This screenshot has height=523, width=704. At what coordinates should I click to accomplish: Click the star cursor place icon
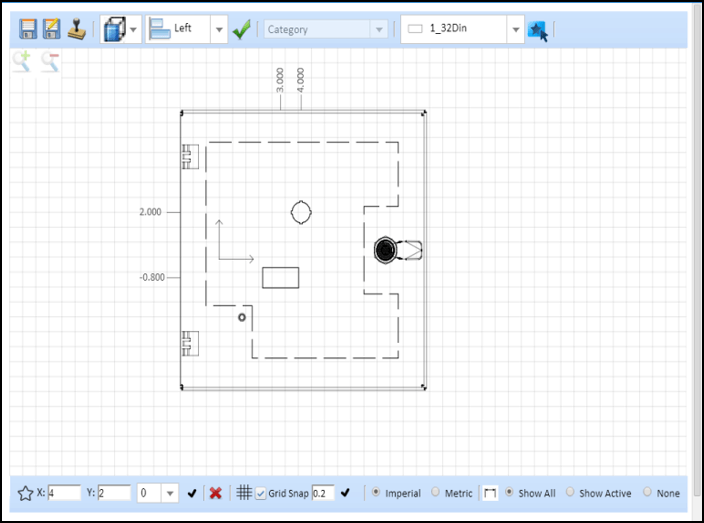point(538,31)
